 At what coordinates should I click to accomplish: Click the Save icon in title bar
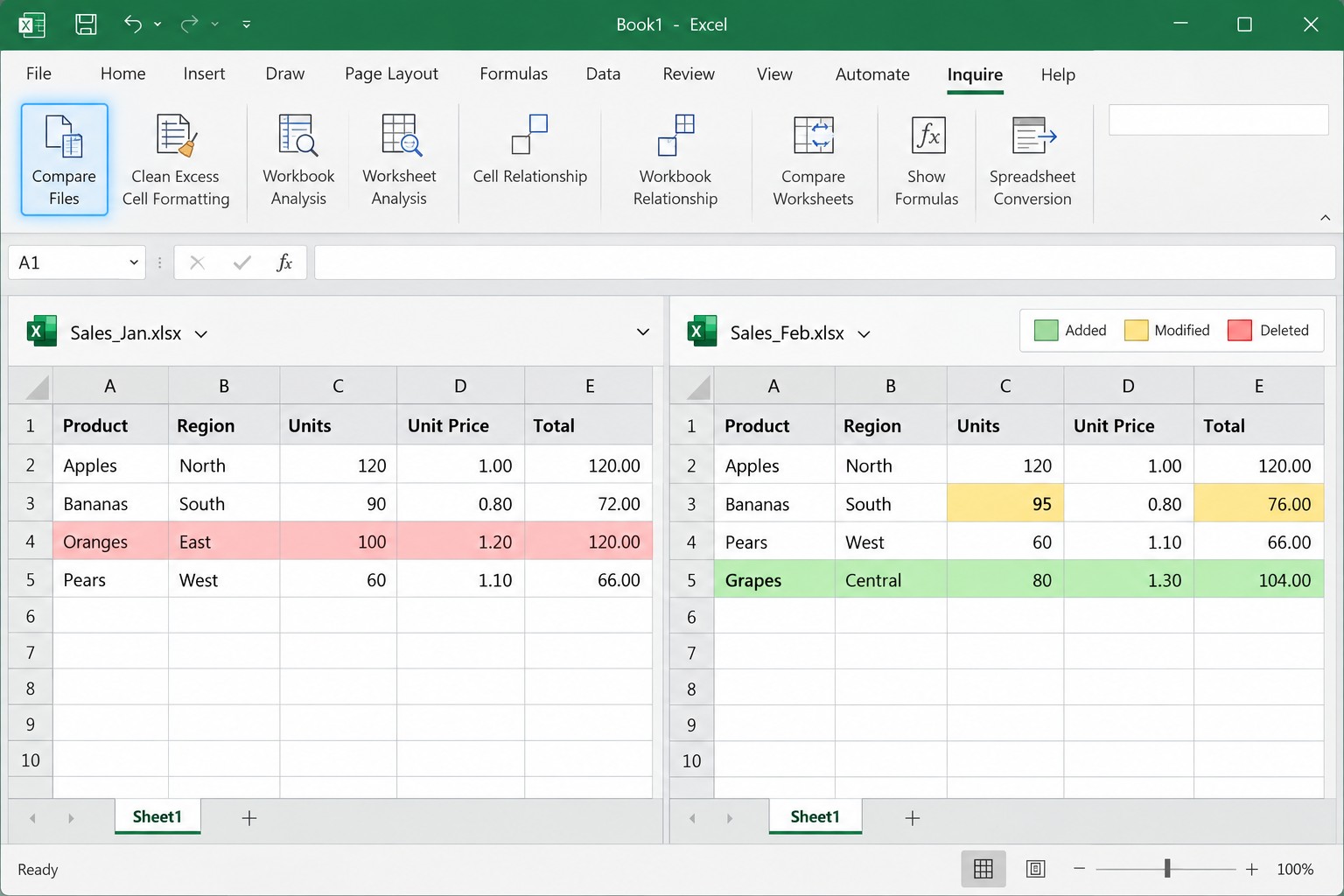[86, 24]
